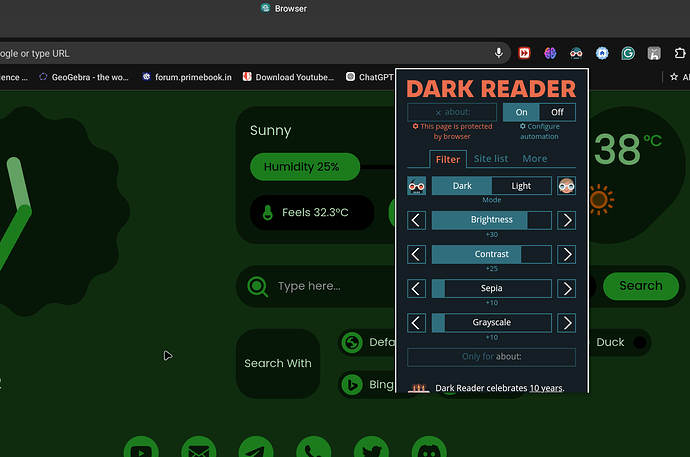Open the 10 years link
690x457 pixels.
click(x=546, y=388)
